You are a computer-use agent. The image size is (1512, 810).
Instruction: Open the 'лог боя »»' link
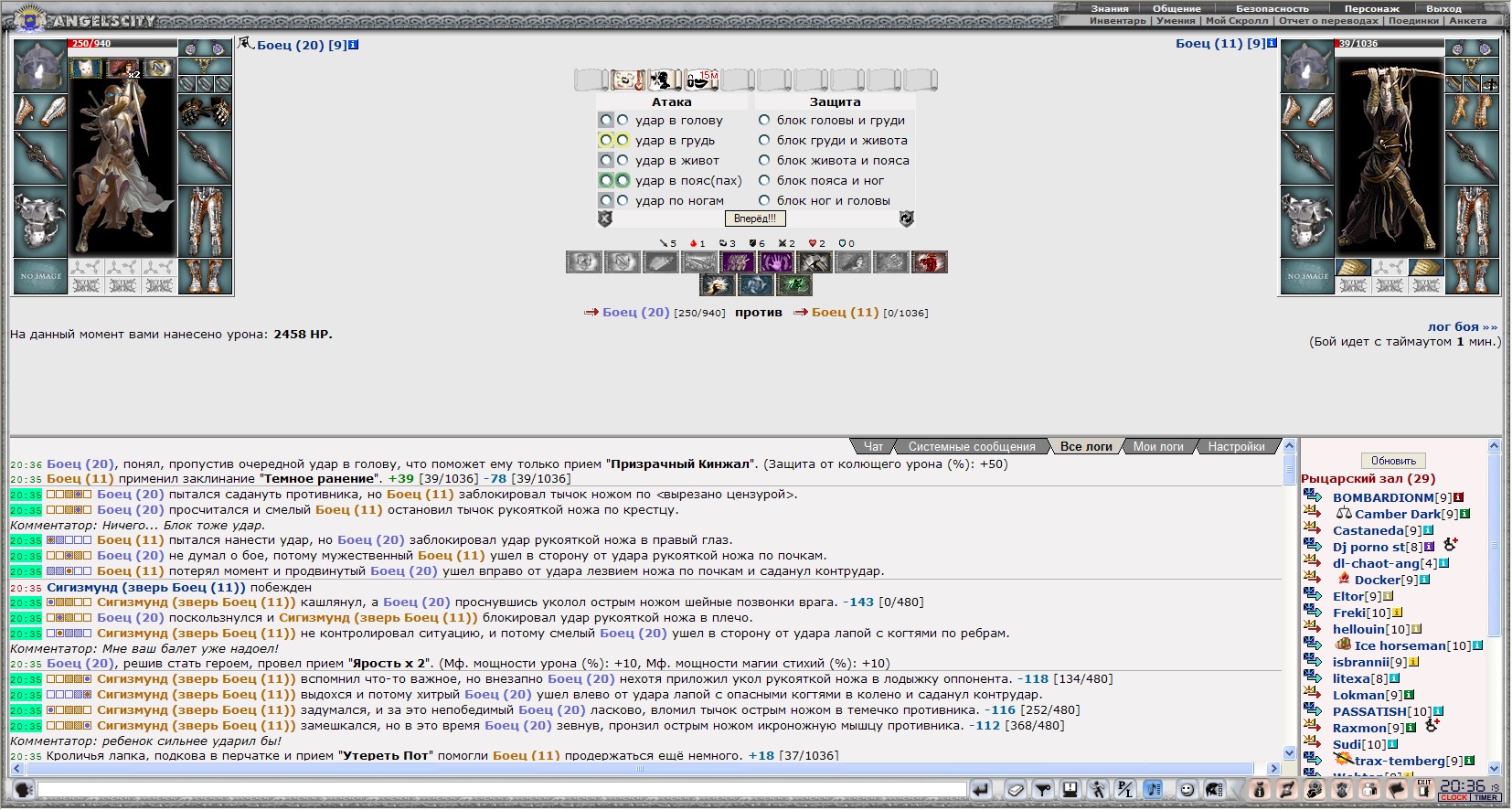tap(1463, 326)
